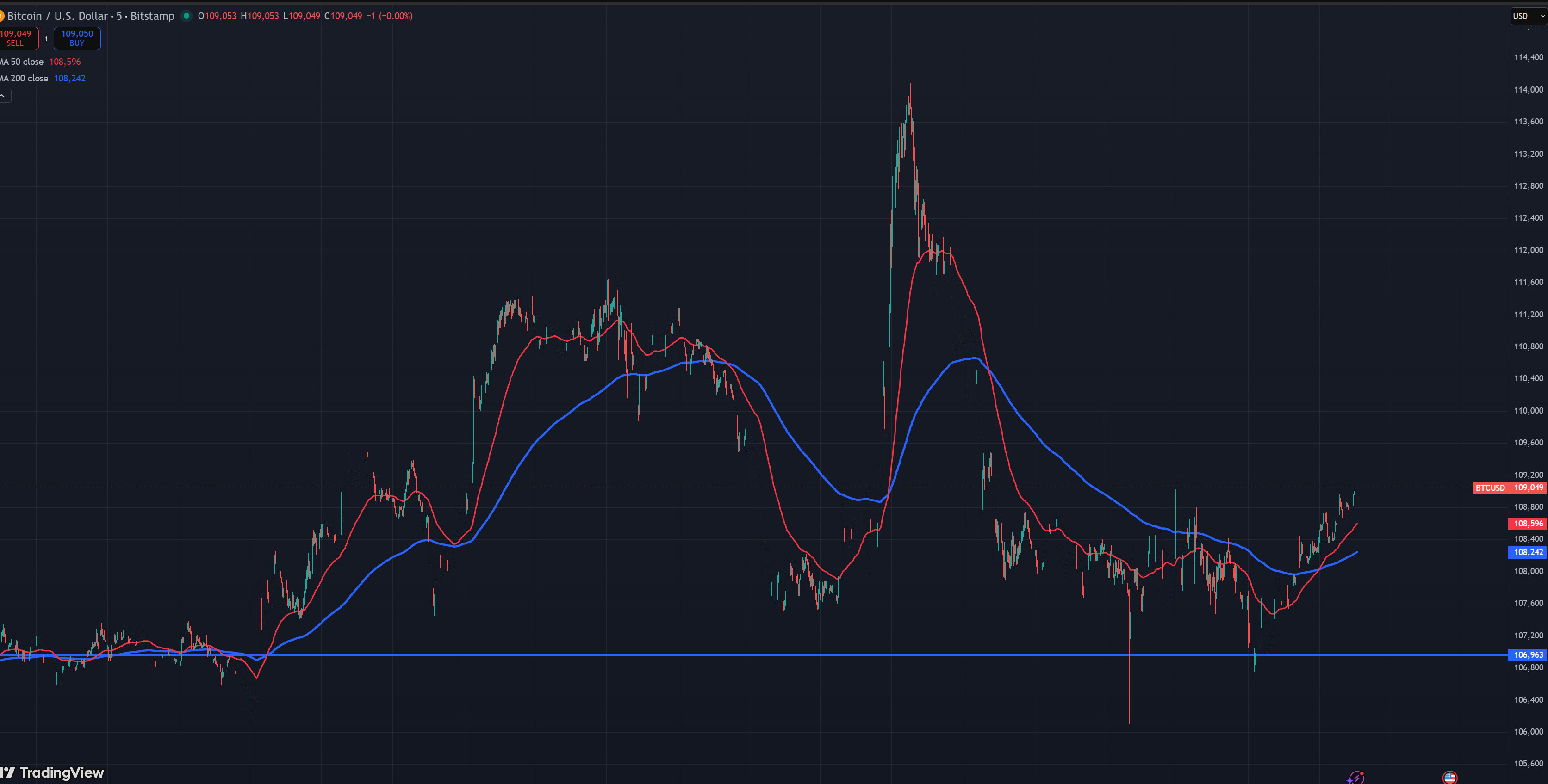Screen dimensions: 1548x784
Task: Click the green market status dot
Action: point(187,16)
